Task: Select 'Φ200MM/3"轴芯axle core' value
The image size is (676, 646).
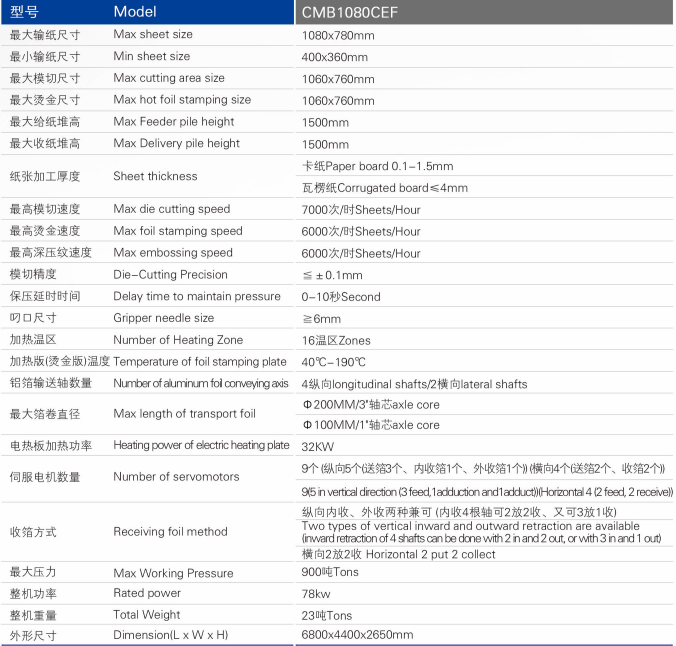Action: 371,405
